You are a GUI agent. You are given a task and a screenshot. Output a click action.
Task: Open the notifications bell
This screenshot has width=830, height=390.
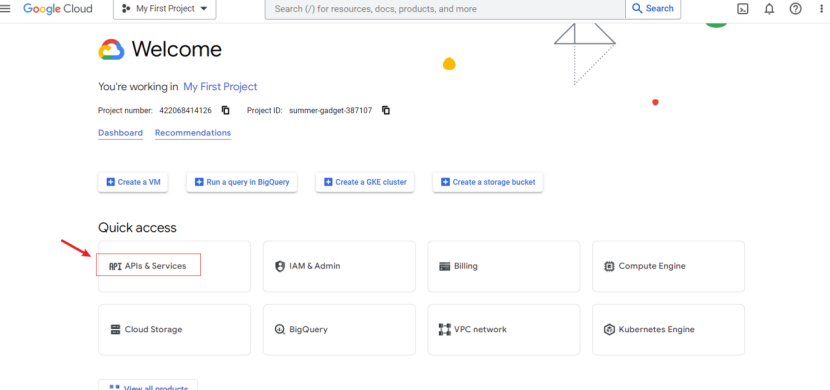pos(769,8)
